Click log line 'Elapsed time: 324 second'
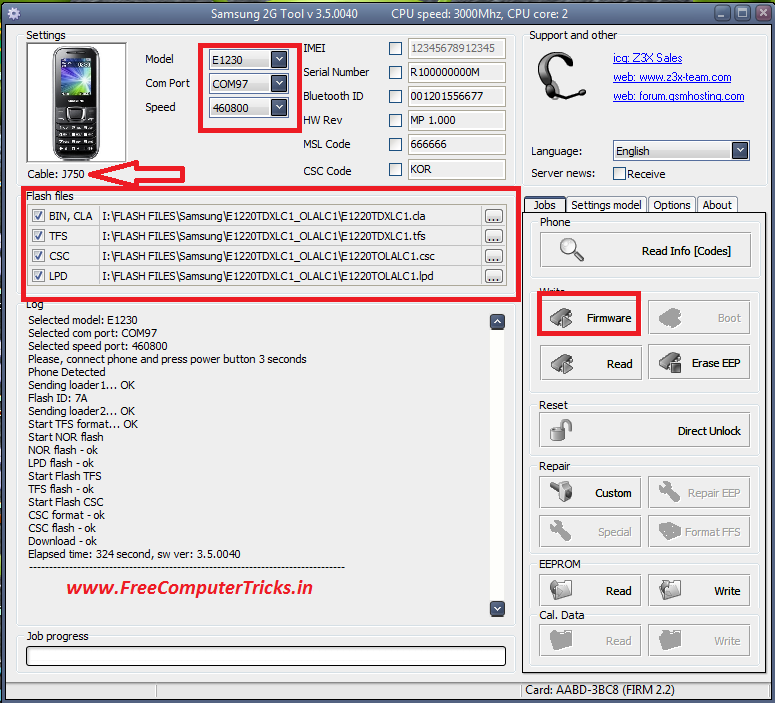 point(134,554)
